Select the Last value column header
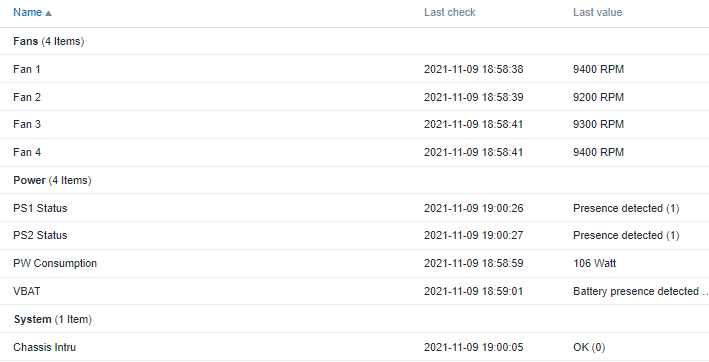The image size is (709, 362). 597,12
